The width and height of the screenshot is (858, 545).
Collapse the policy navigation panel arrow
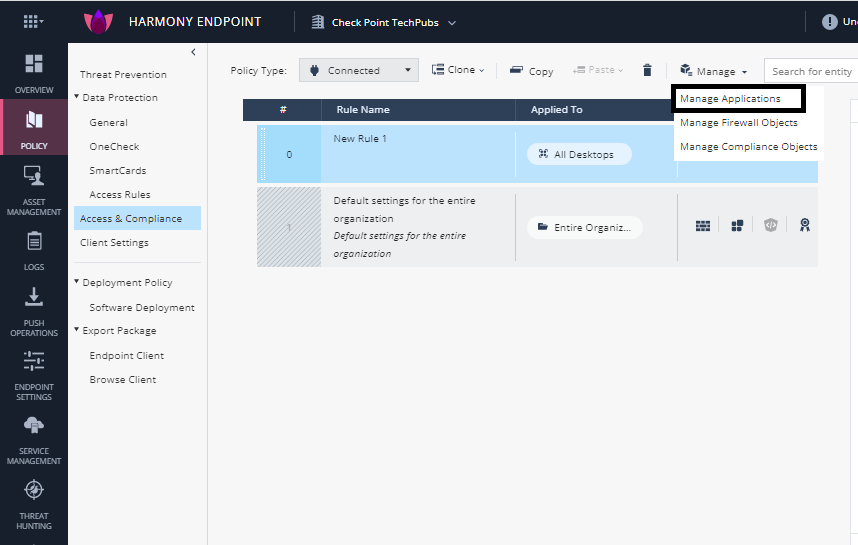point(193,52)
